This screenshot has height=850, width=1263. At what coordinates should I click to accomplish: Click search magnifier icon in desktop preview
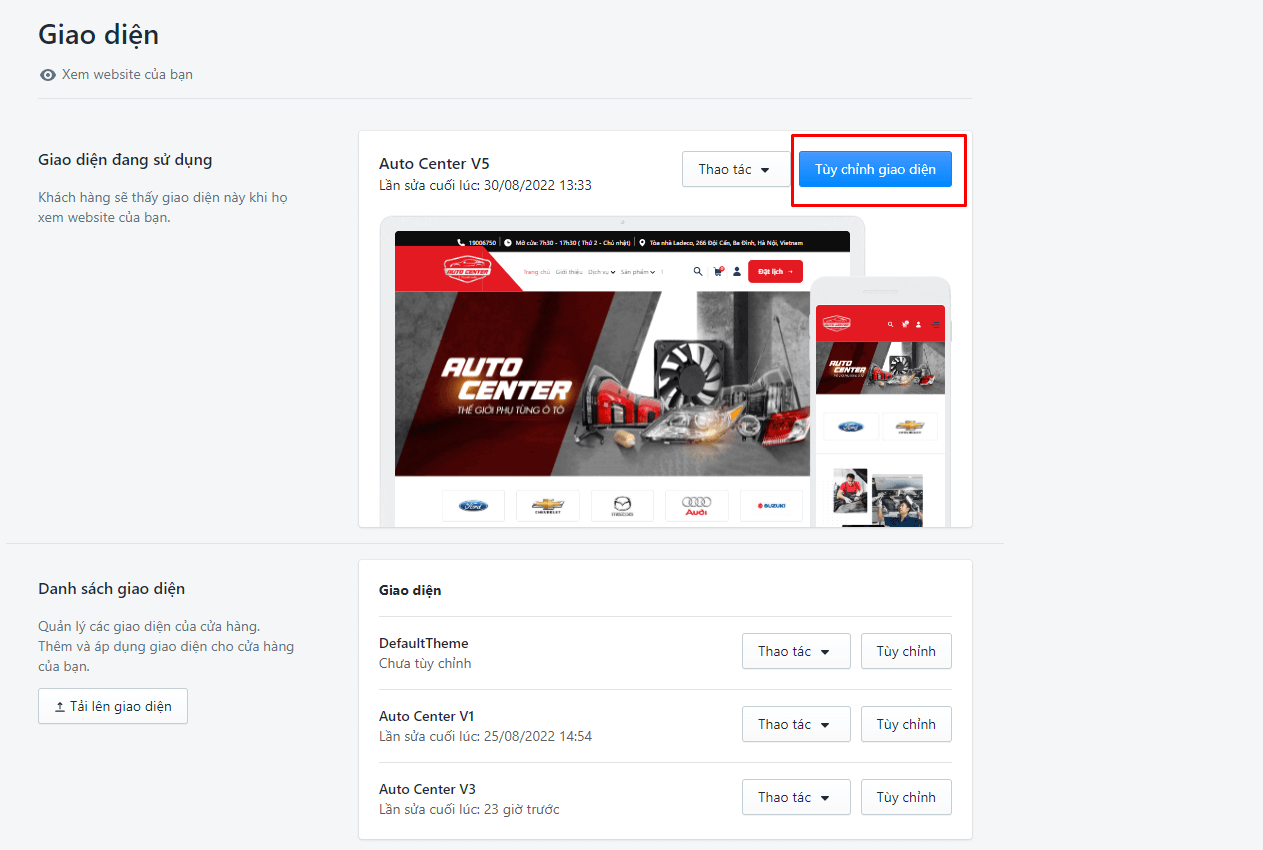tap(698, 271)
